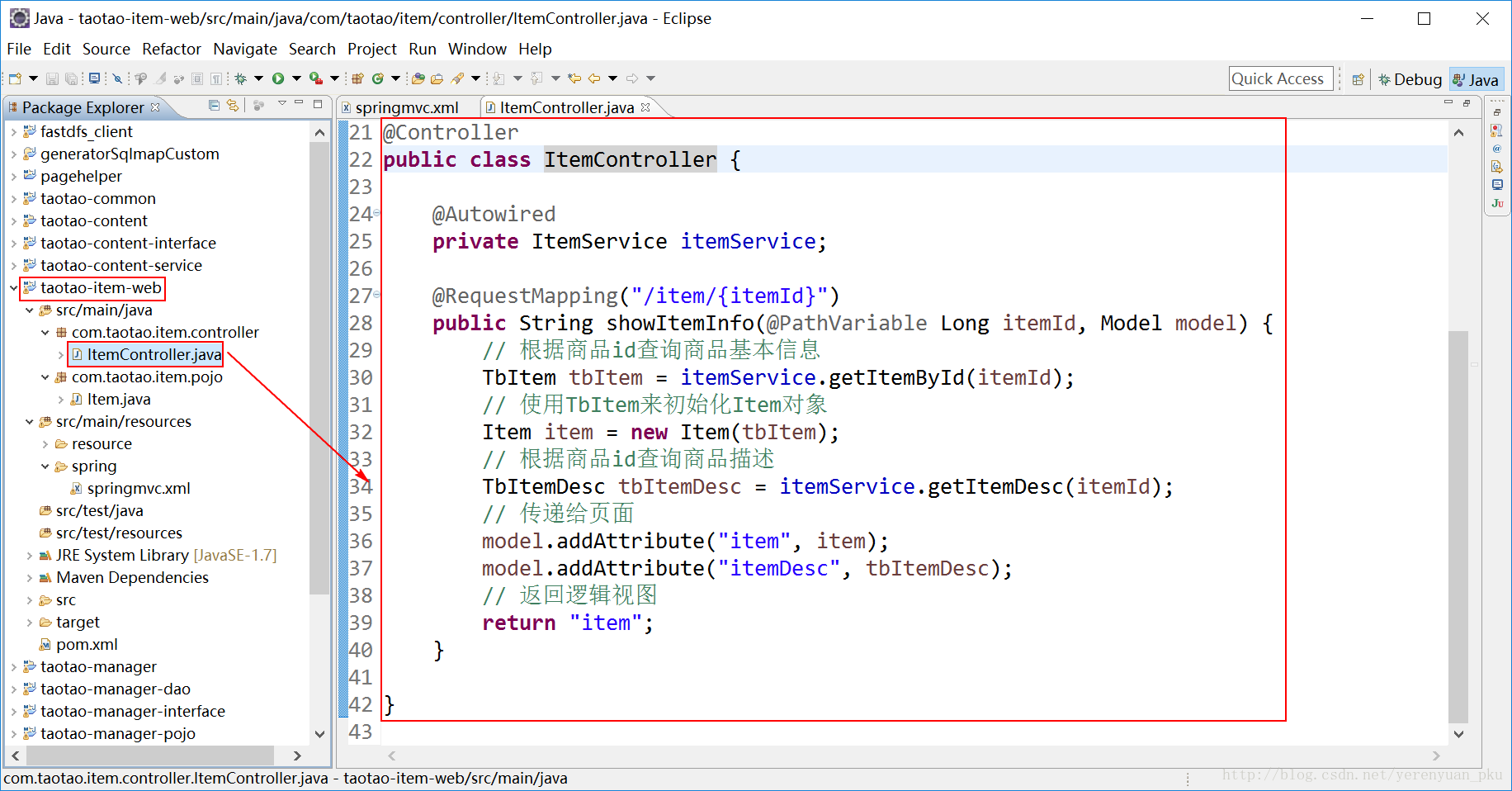The image size is (1512, 791).
Task: Expand the resource folder node
Action: pyautogui.click(x=45, y=443)
